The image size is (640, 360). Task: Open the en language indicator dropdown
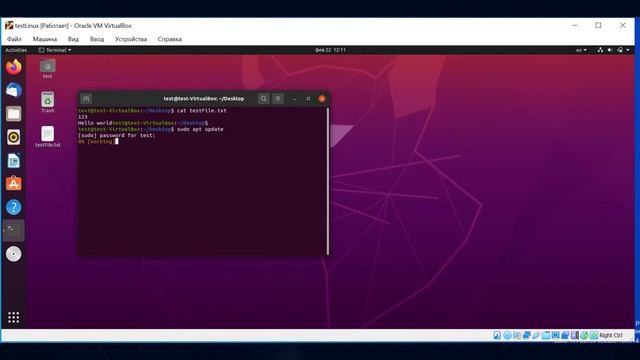click(x=581, y=50)
